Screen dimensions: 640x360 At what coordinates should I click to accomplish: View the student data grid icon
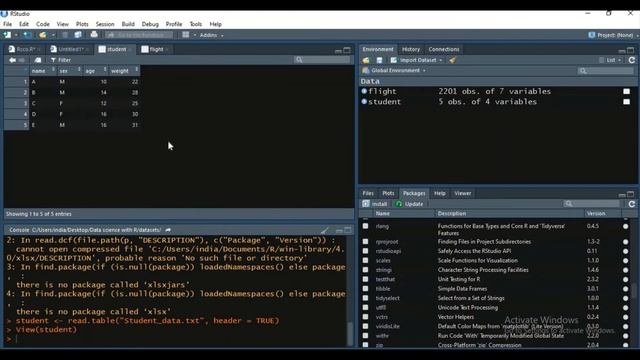click(627, 102)
